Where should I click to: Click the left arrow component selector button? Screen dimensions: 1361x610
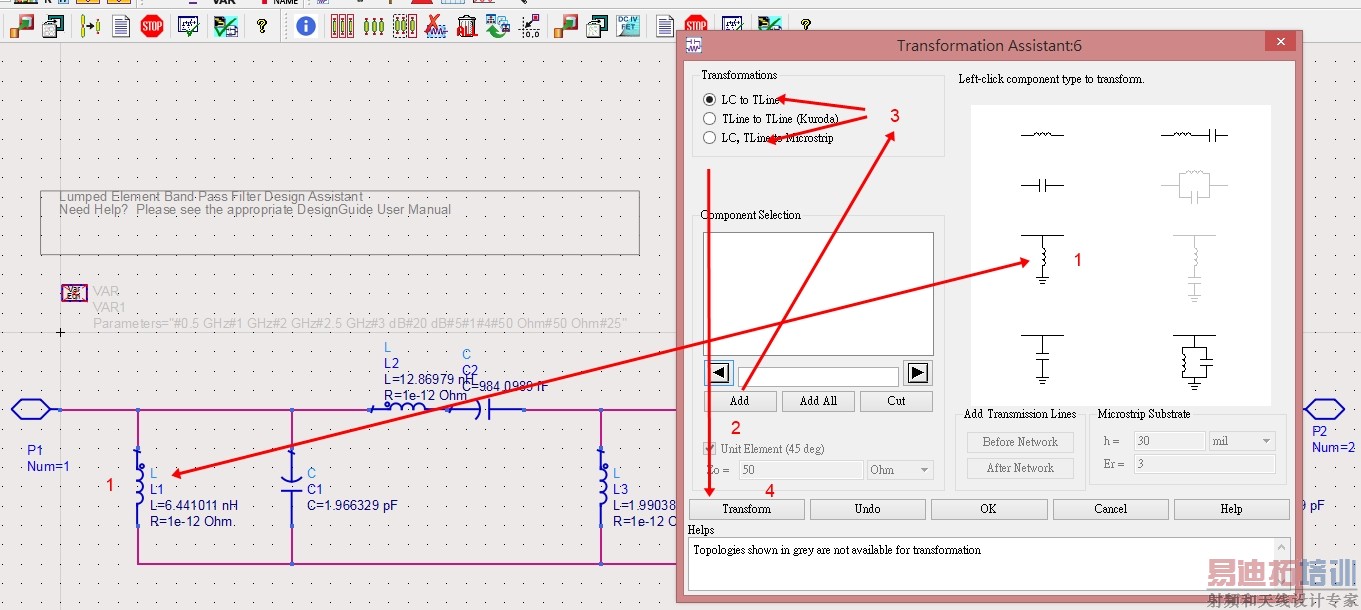click(x=718, y=374)
